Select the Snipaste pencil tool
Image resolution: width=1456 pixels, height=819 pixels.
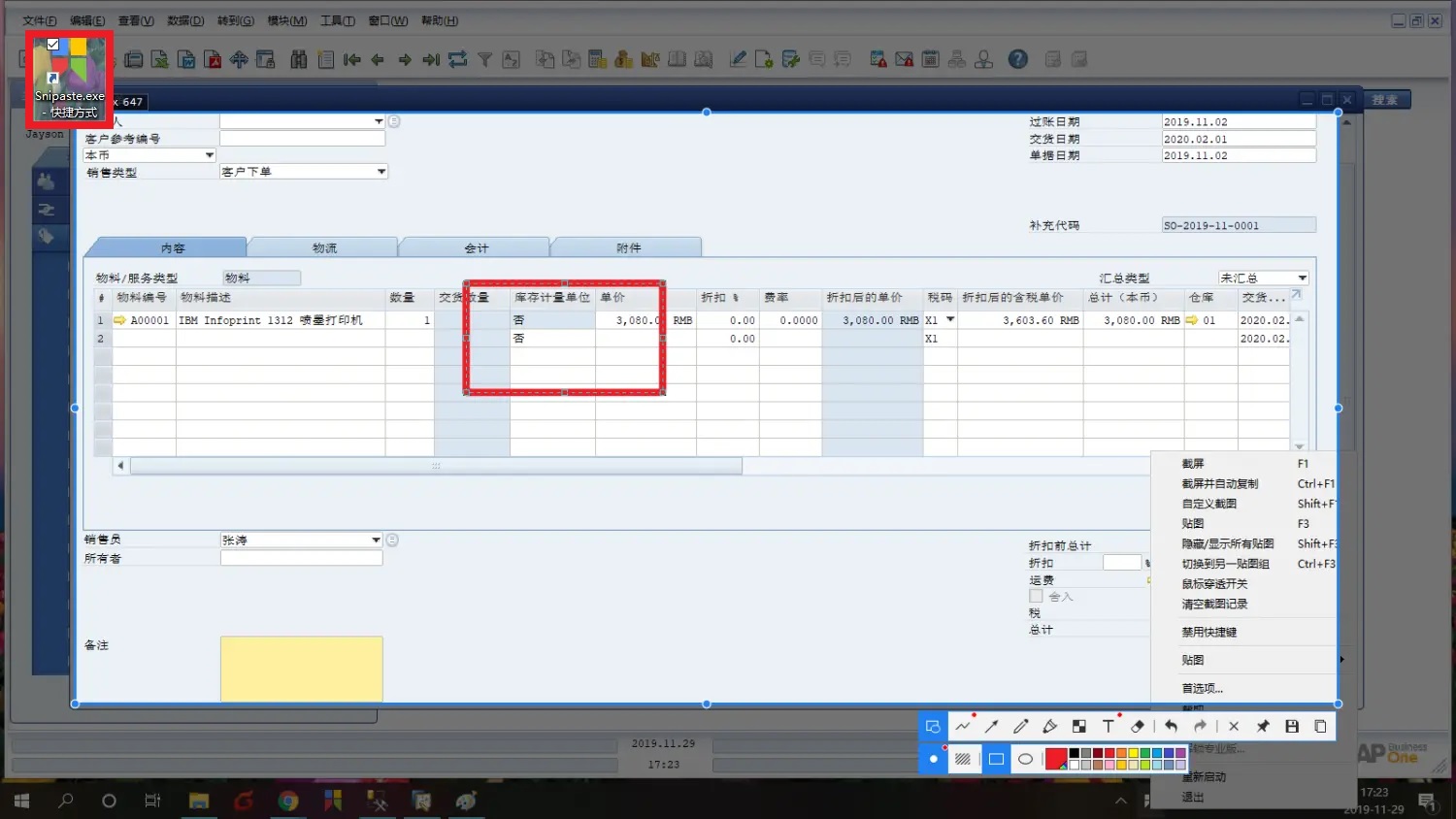(x=1020, y=726)
